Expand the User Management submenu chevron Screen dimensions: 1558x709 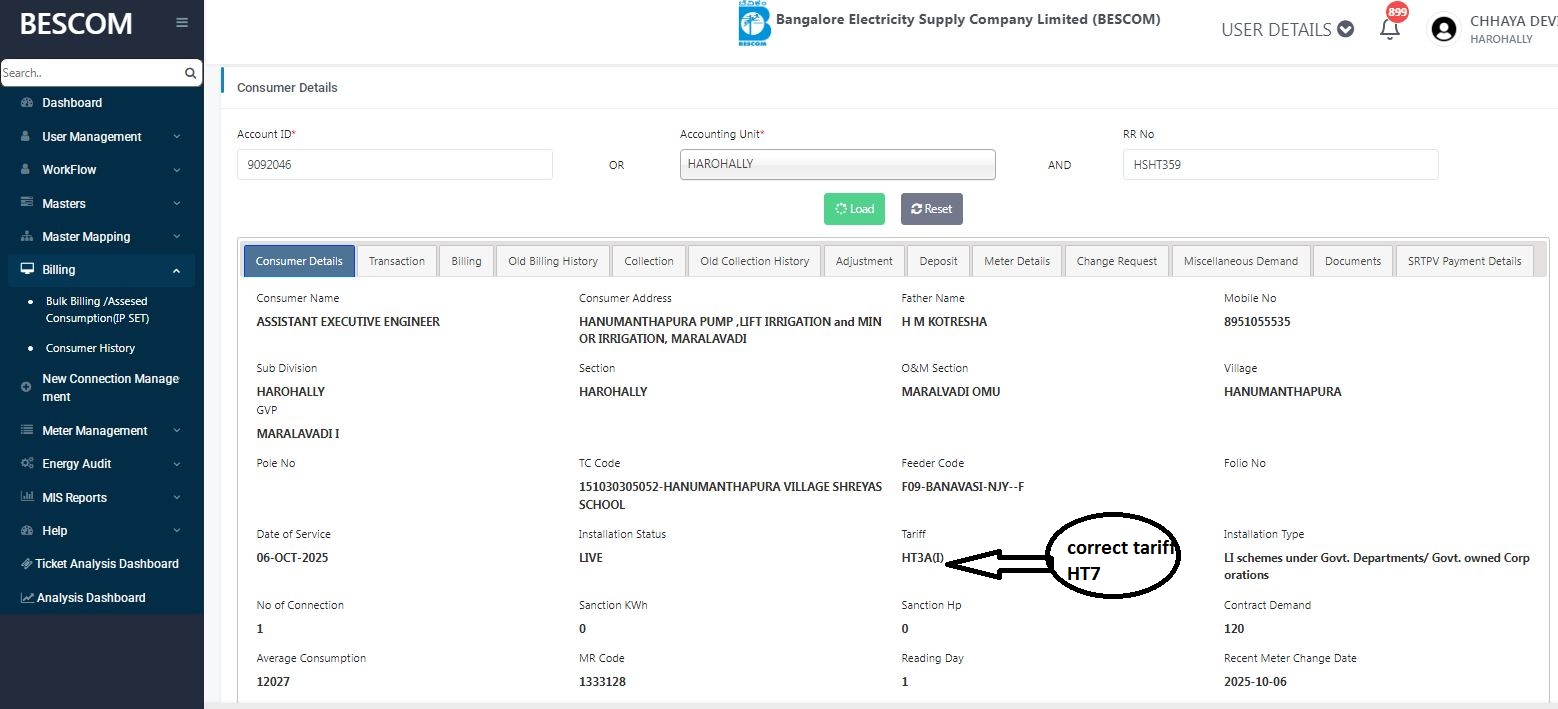click(x=177, y=137)
